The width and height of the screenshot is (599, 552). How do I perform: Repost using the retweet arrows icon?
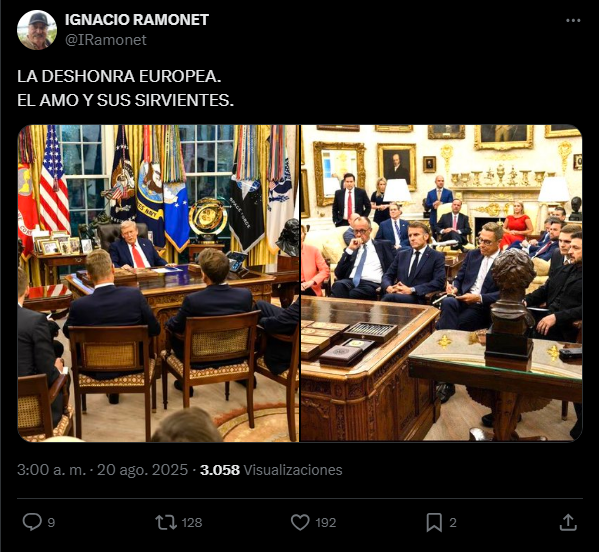166,523
